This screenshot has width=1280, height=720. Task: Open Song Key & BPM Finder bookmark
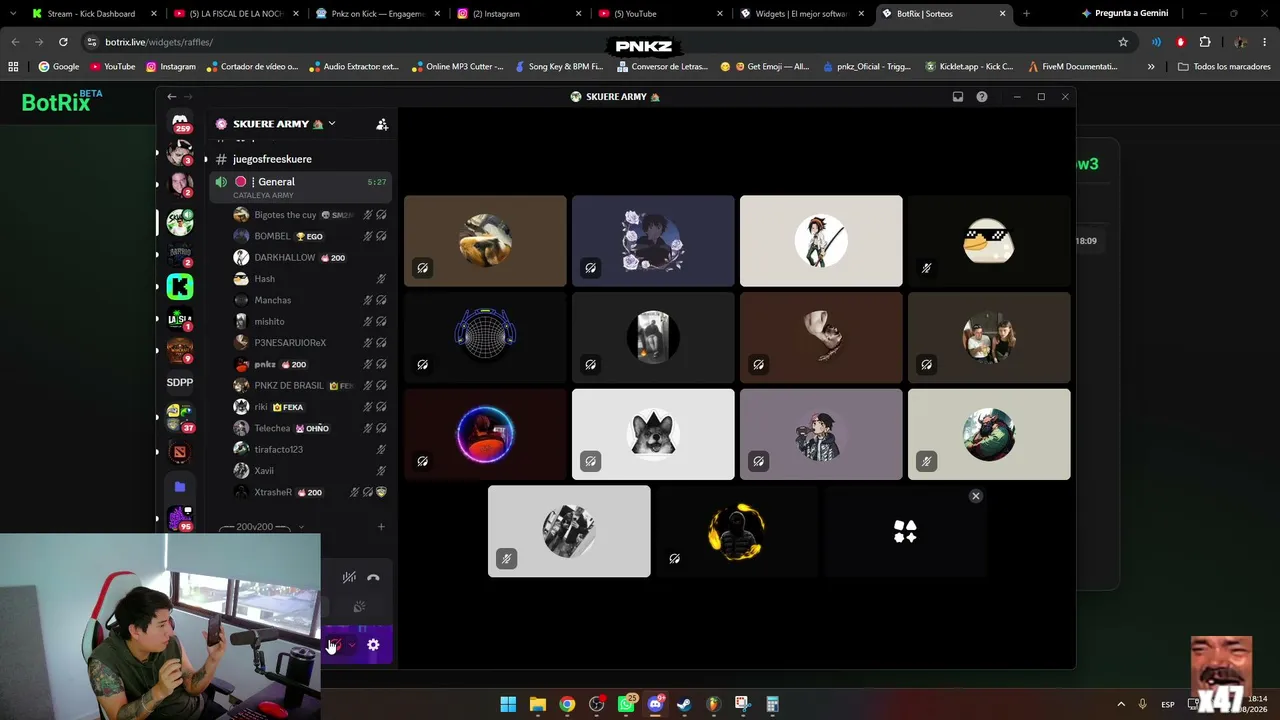tap(559, 66)
